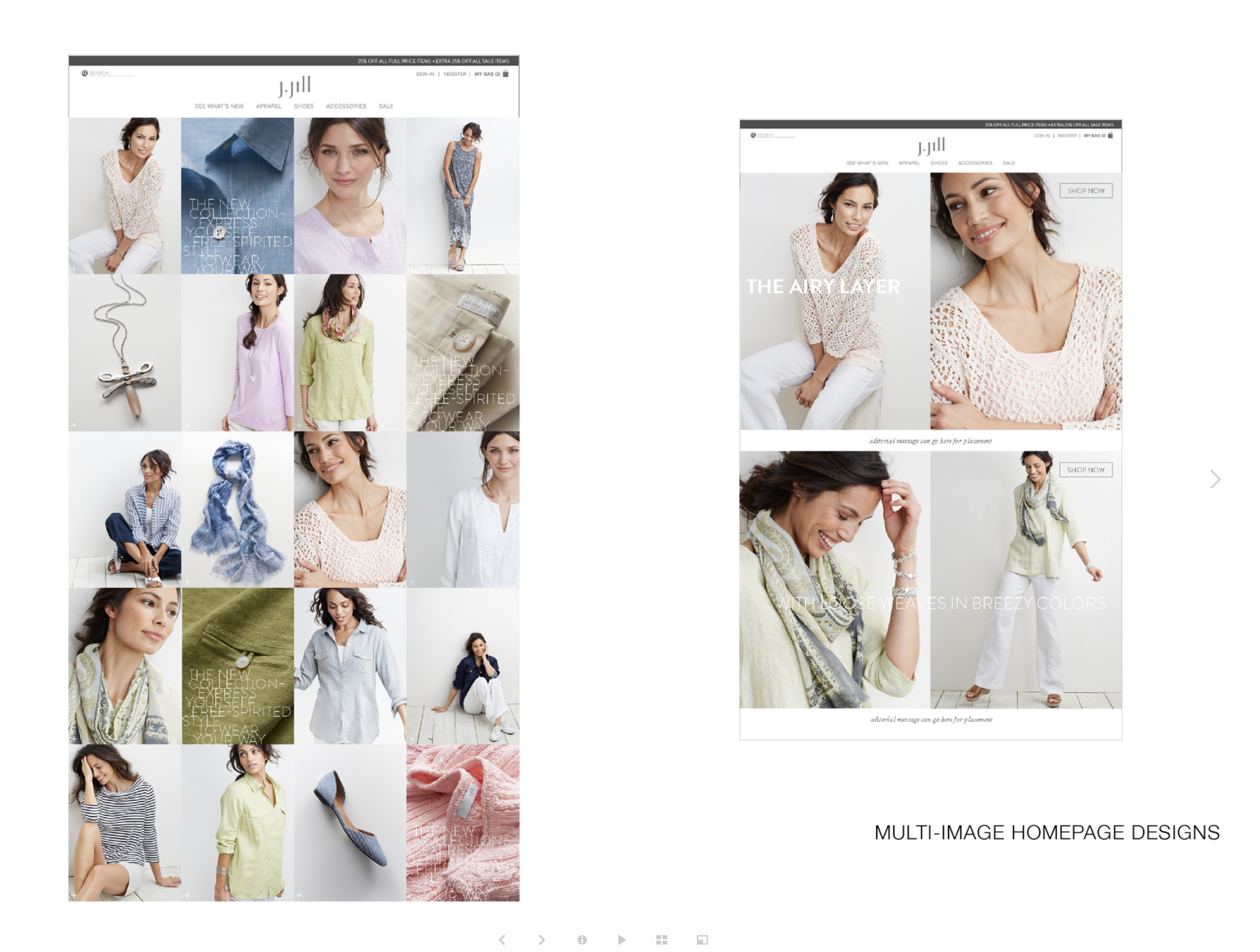
Task: Select APPAREL in left mockup navigation
Action: click(269, 106)
